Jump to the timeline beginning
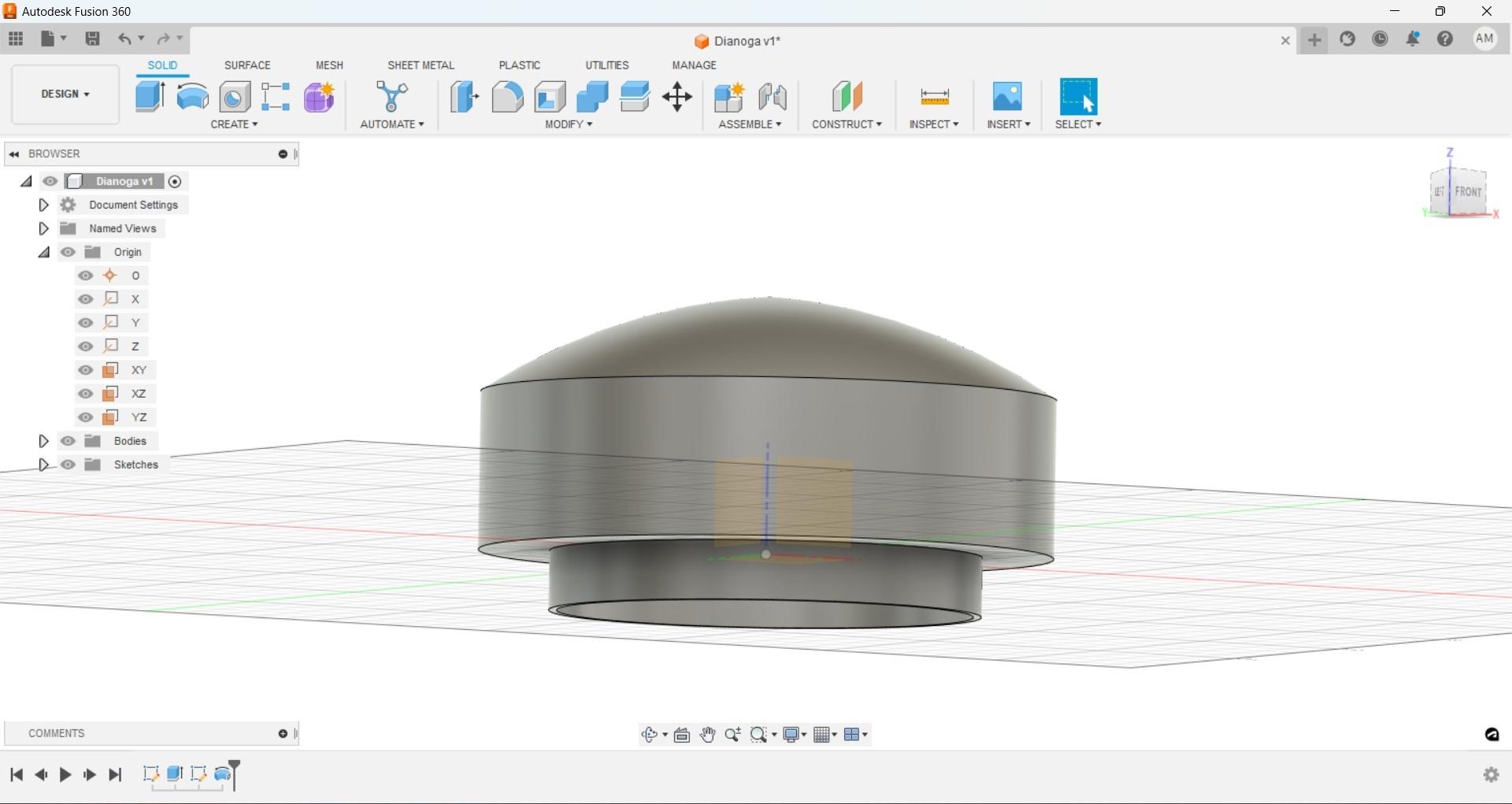The width and height of the screenshot is (1512, 804). (x=17, y=775)
